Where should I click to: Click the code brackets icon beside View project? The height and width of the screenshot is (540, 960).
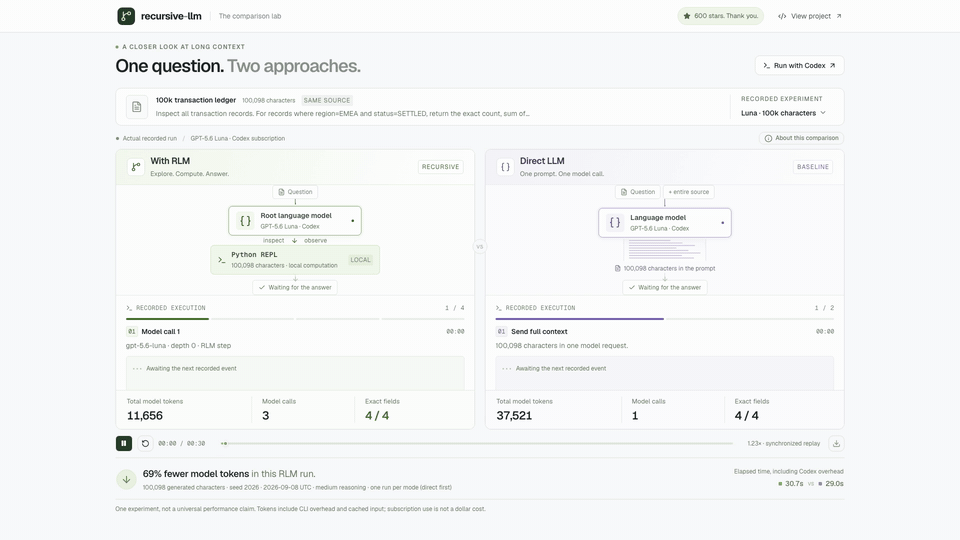pyautogui.click(x=782, y=17)
